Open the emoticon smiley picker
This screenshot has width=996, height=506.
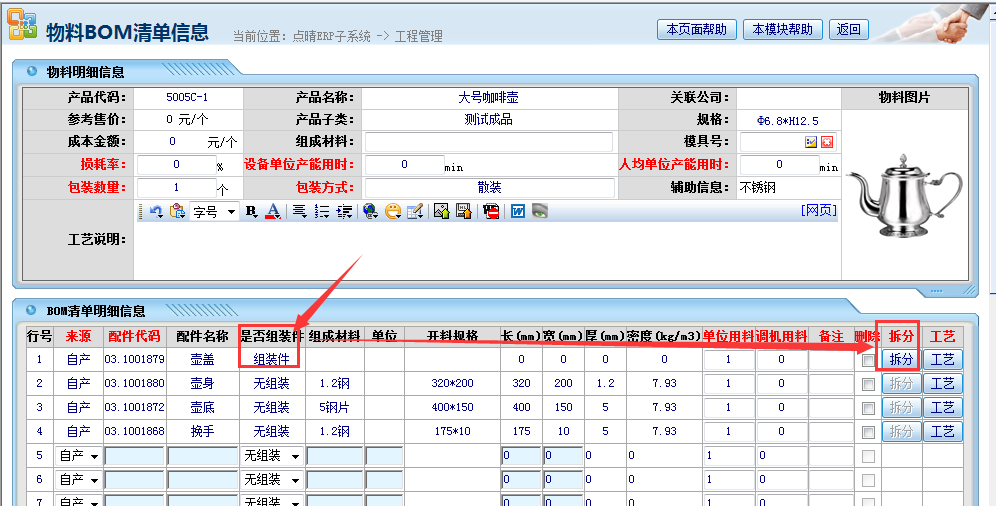click(x=393, y=211)
